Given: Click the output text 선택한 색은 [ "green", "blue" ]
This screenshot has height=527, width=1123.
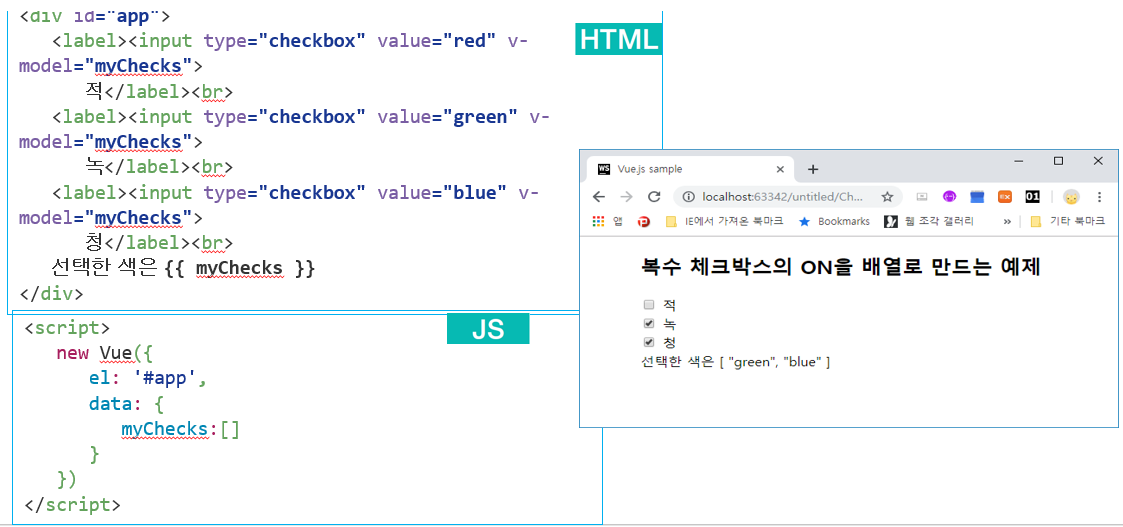Looking at the screenshot, I should tap(736, 362).
